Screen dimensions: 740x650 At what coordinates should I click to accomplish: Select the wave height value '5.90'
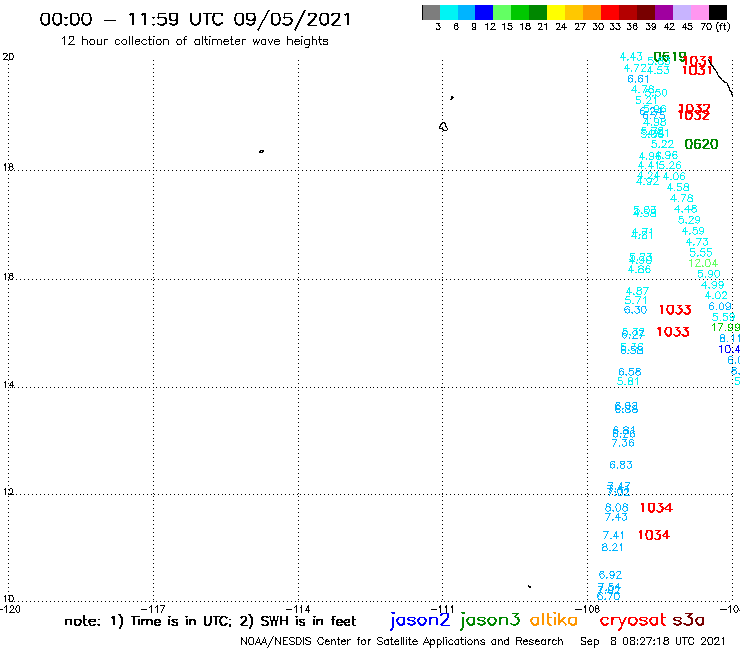coord(709,274)
